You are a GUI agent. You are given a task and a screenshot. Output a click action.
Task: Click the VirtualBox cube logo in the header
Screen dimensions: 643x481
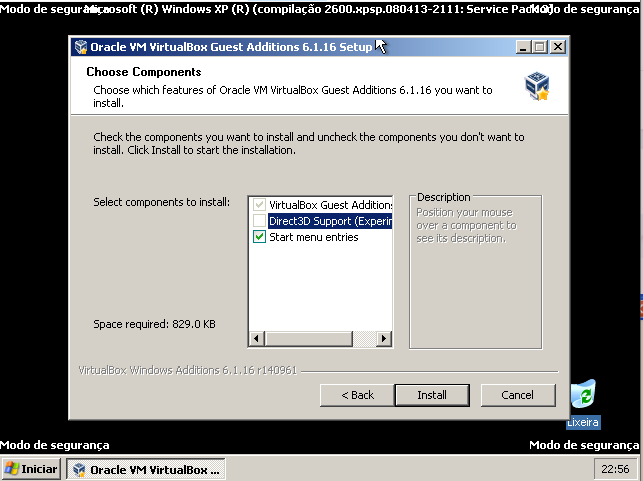click(x=537, y=86)
